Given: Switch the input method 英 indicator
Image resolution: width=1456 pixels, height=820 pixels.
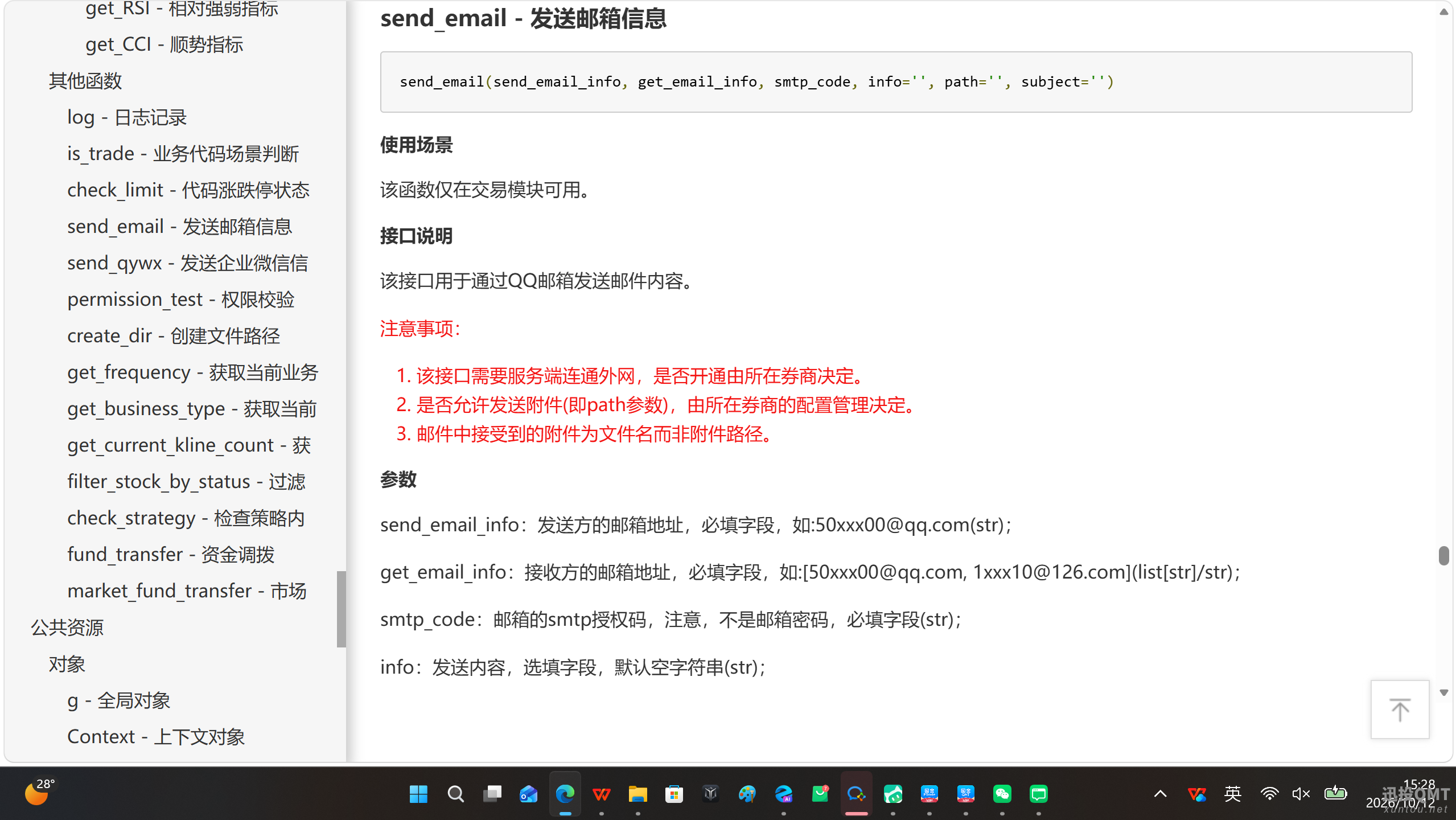Looking at the screenshot, I should pos(1232,794).
